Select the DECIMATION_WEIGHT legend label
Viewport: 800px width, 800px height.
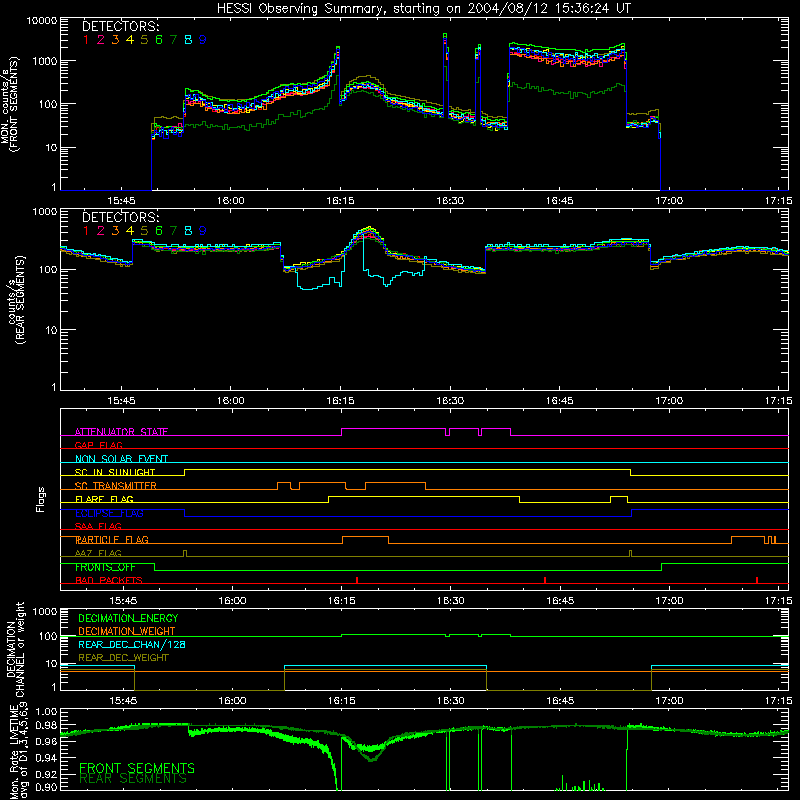(x=127, y=631)
